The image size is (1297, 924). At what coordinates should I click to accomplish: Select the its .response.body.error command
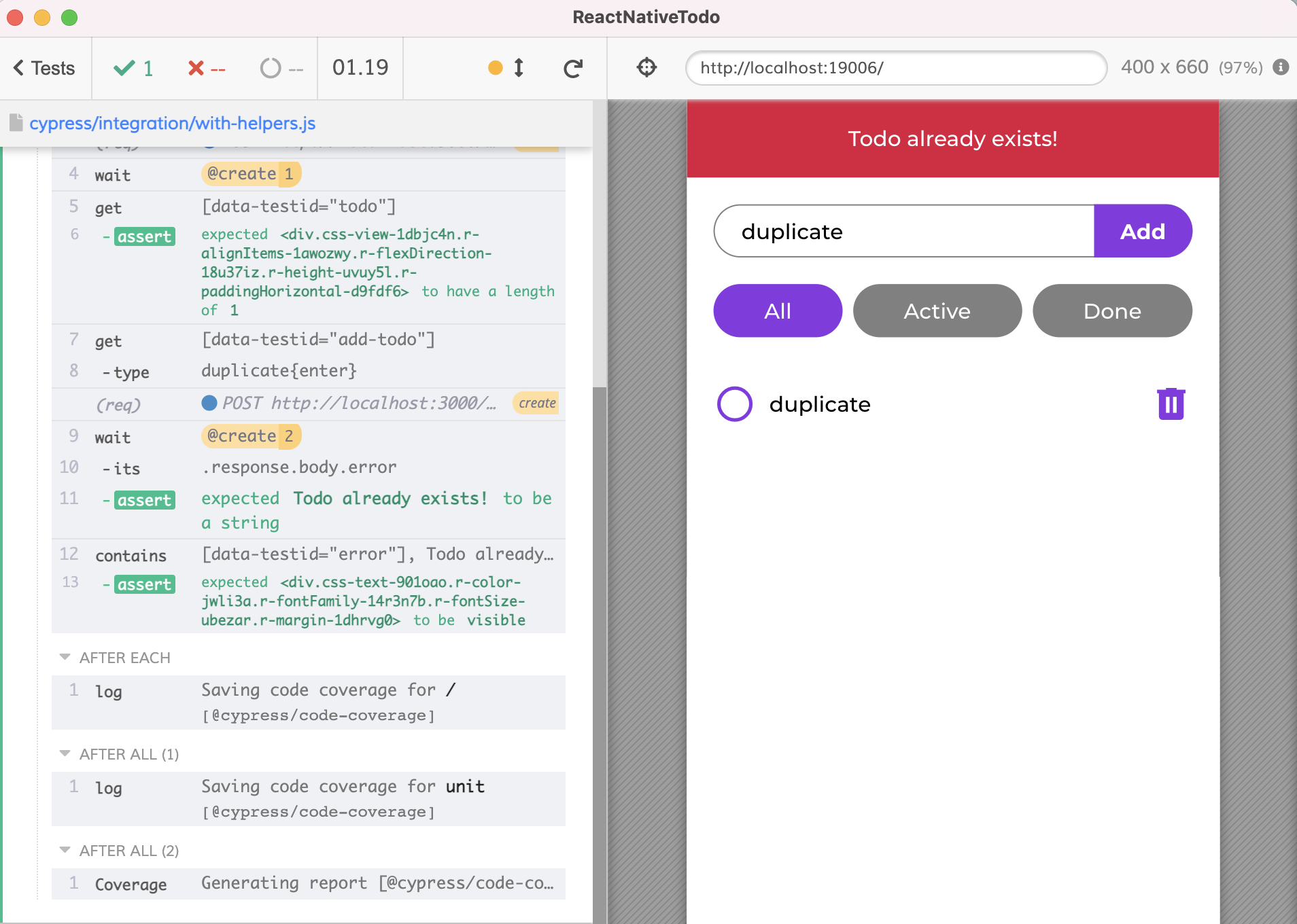(309, 467)
